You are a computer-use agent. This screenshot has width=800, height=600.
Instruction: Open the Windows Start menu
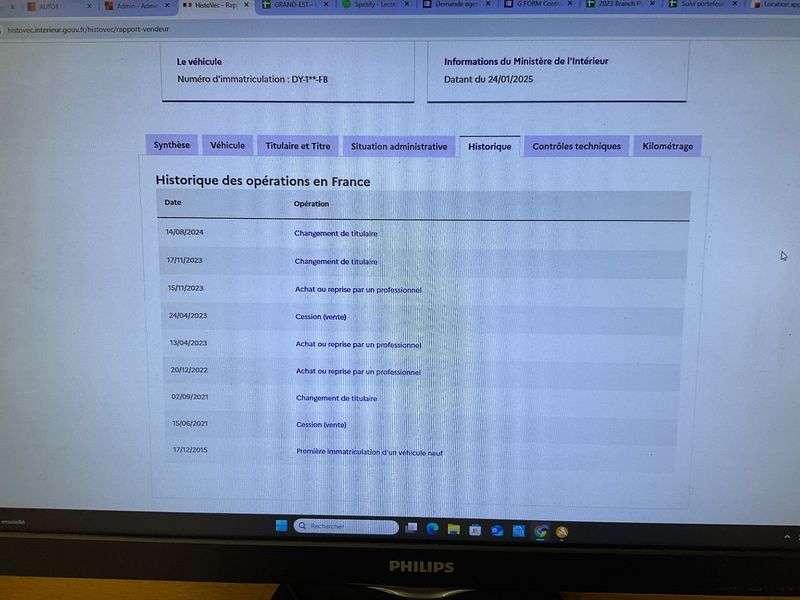tap(281, 526)
